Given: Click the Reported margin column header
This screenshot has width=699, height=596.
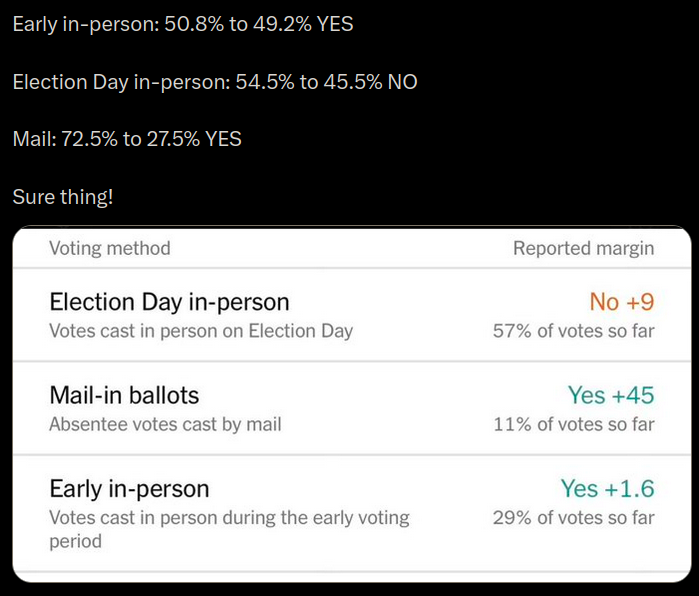Looking at the screenshot, I should click(584, 248).
